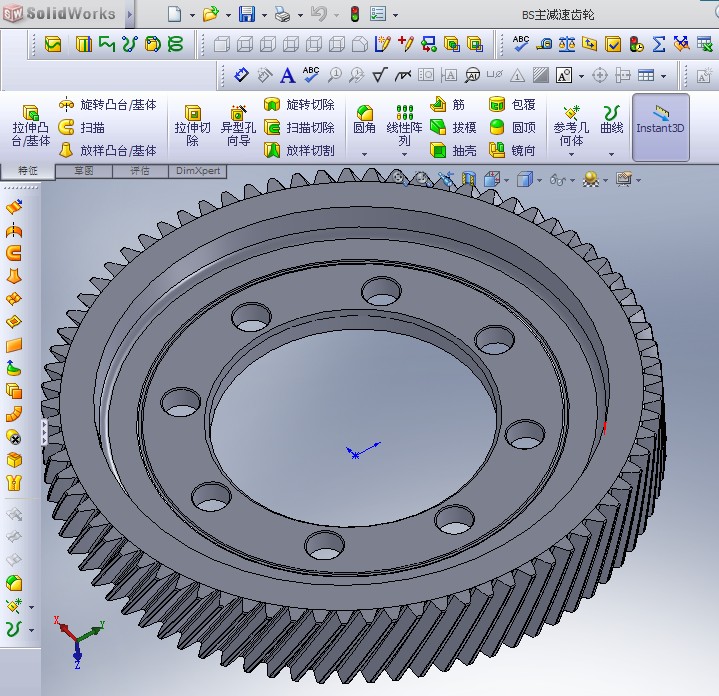Click the Sigma summation icon

(x=659, y=44)
